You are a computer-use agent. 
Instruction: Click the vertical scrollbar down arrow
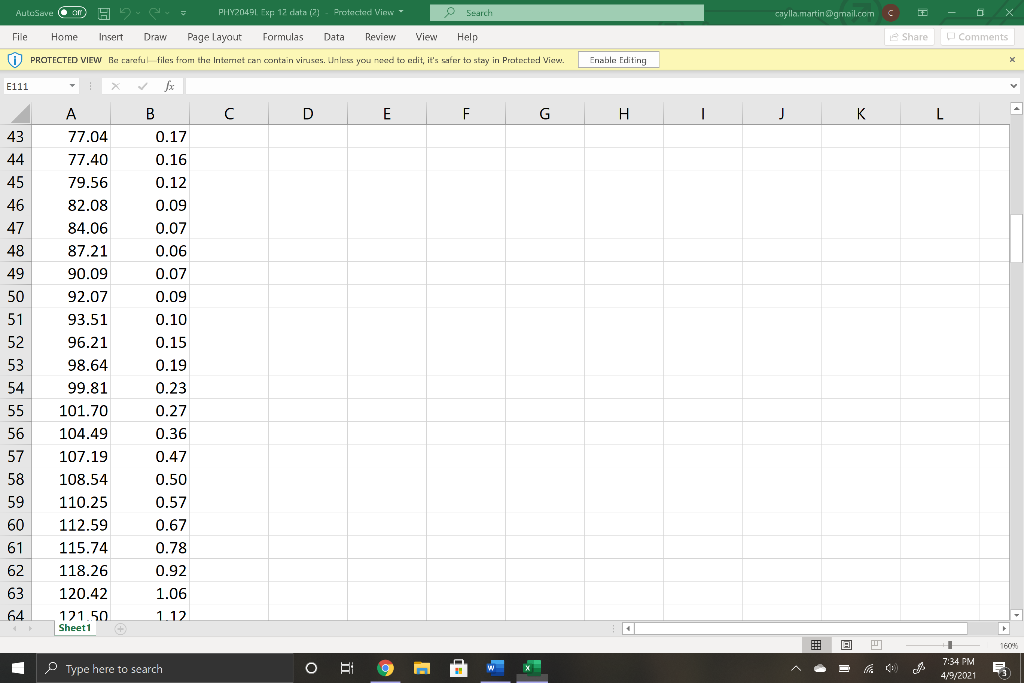1016,614
